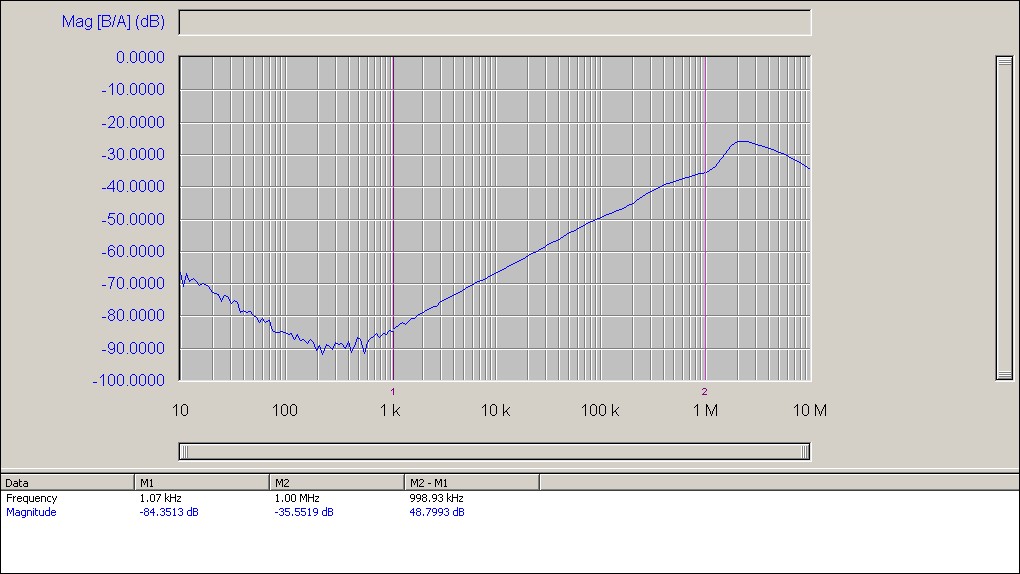
Task: Select the M2 - M1 column header
Action: tap(472, 483)
